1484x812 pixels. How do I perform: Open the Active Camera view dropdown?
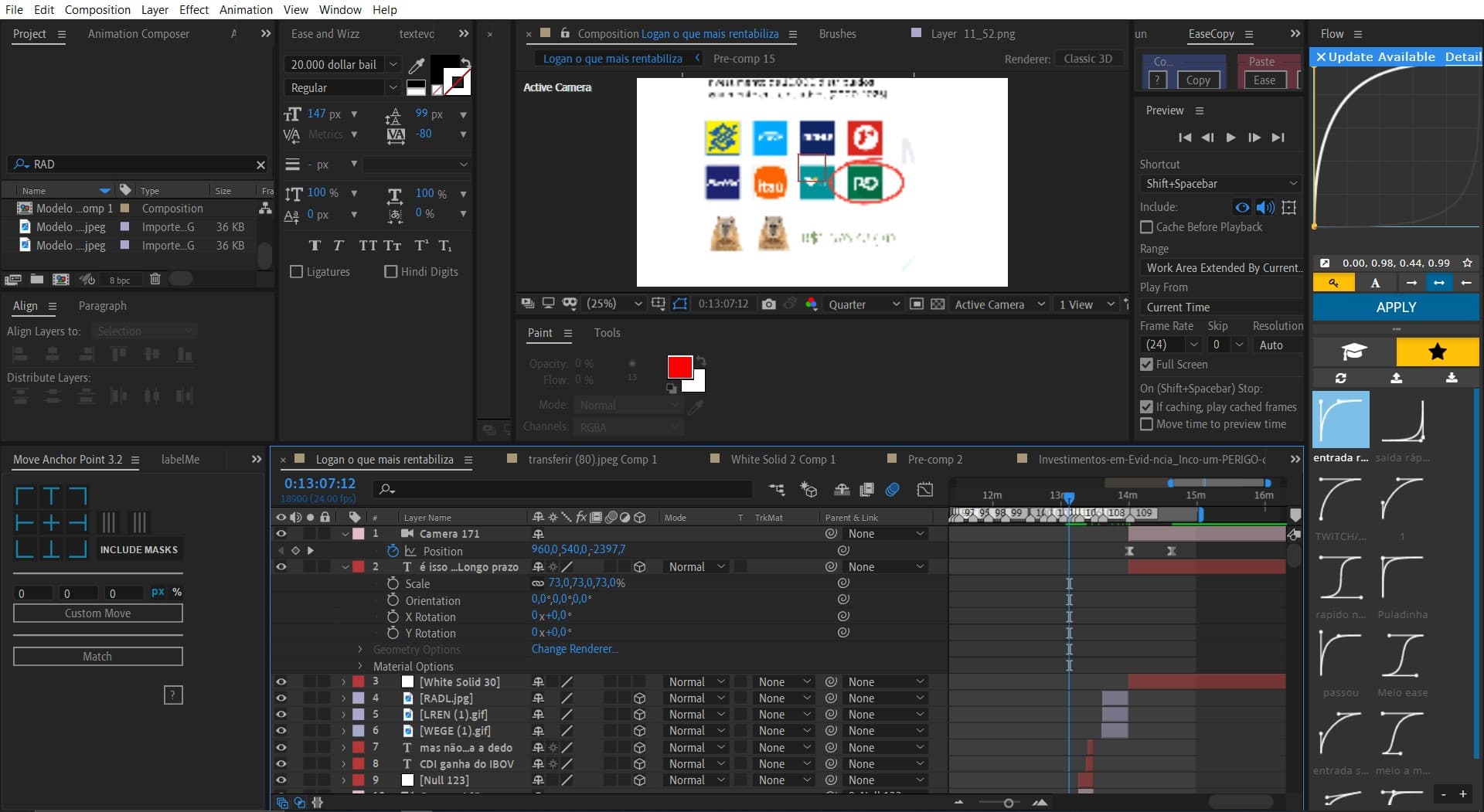(x=999, y=304)
